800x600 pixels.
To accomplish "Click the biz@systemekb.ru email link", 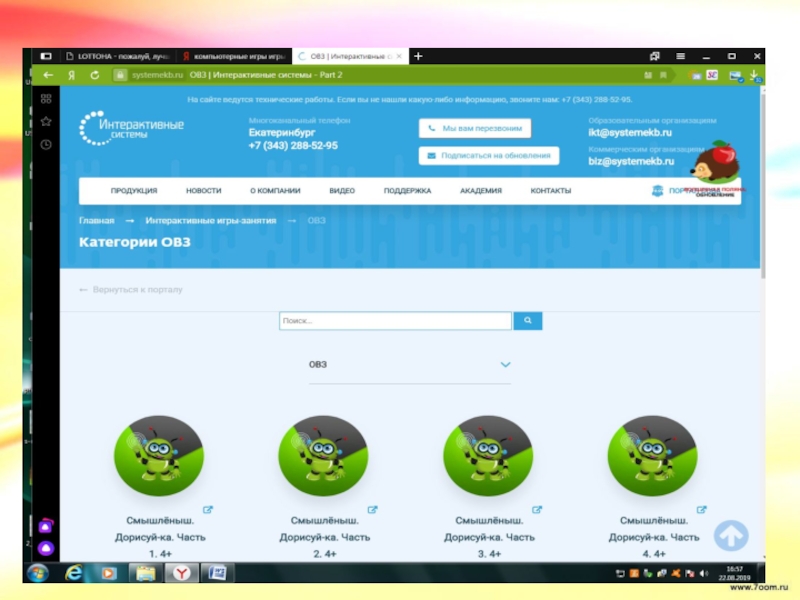I will point(631,161).
